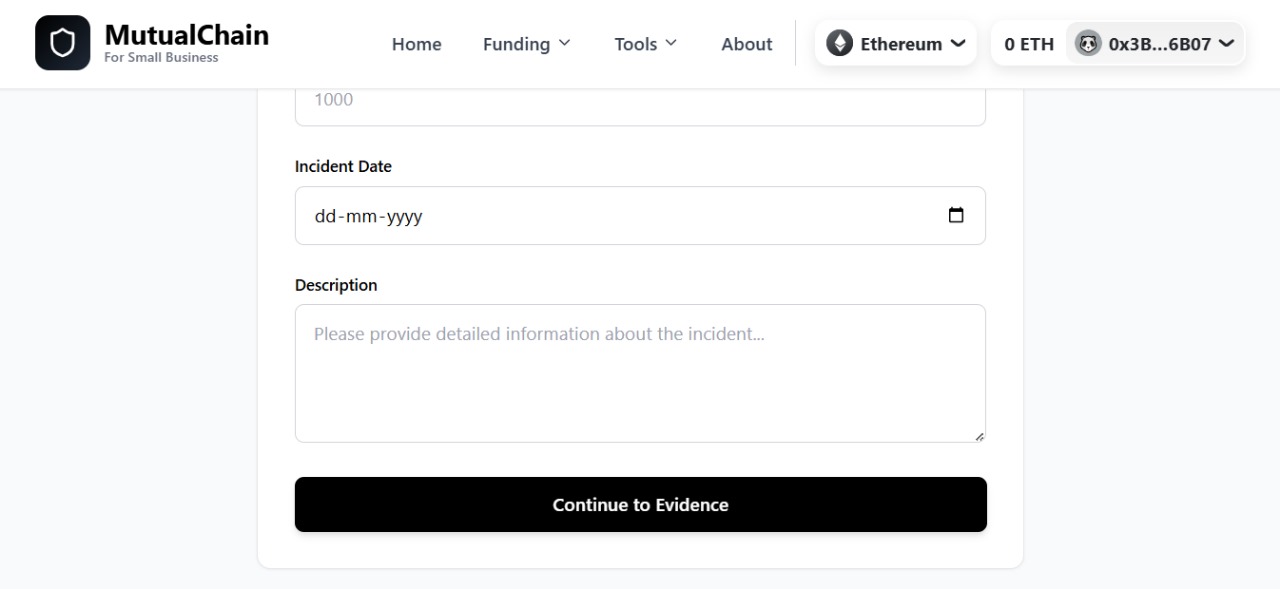Click the Description box resize handle
Screen dimensions: 1280x589
point(979,436)
